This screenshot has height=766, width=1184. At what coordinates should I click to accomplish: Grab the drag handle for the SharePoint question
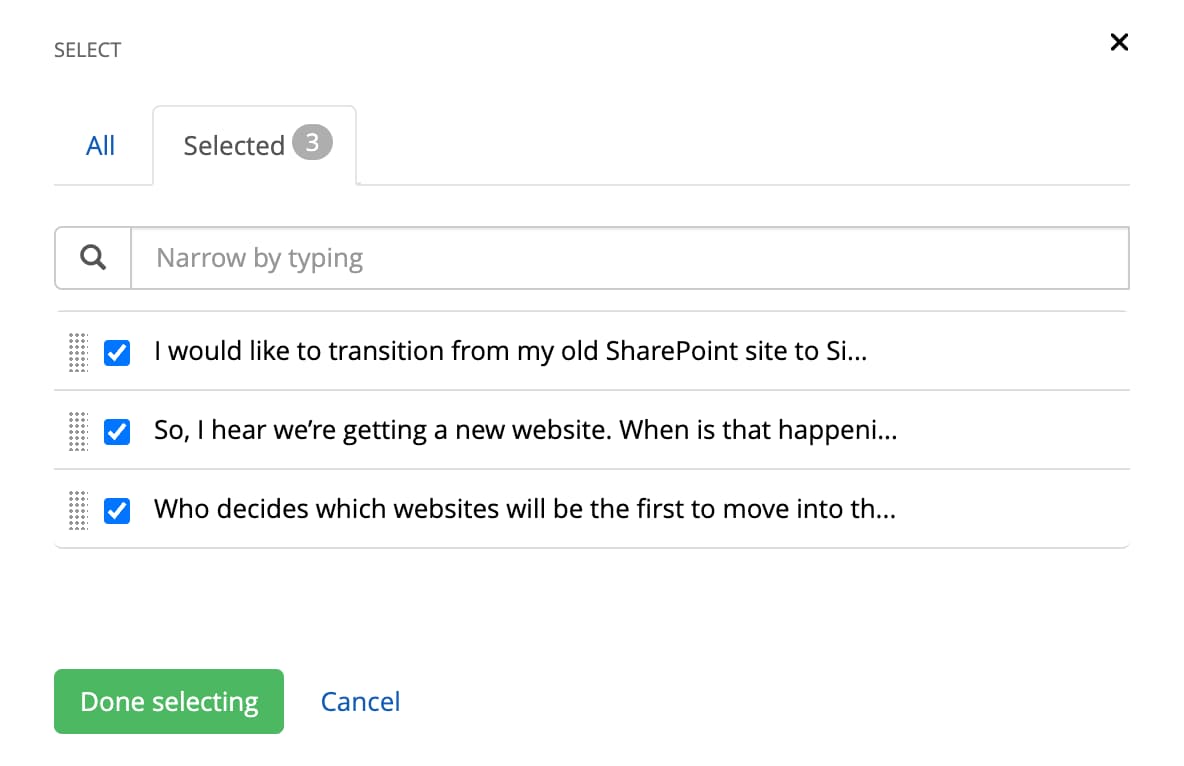pos(79,352)
